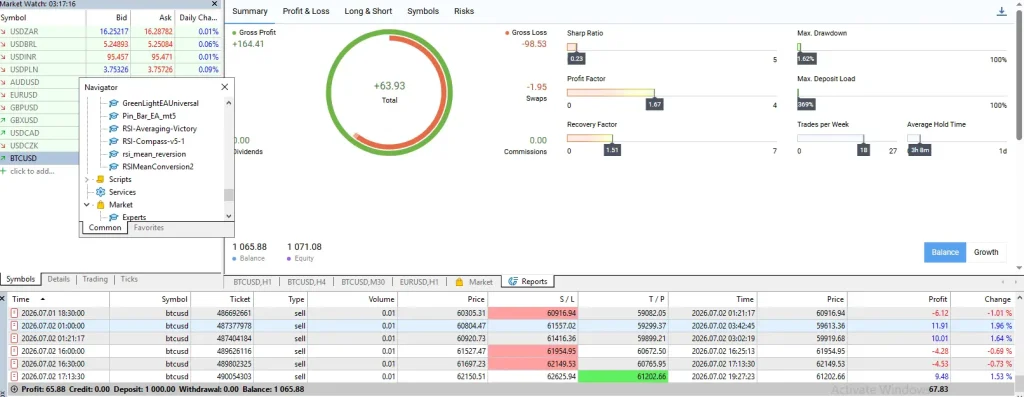Viewport: 1024px width, 397px height.
Task: Click the Daily Change header in Market Watch
Action: [199, 18]
